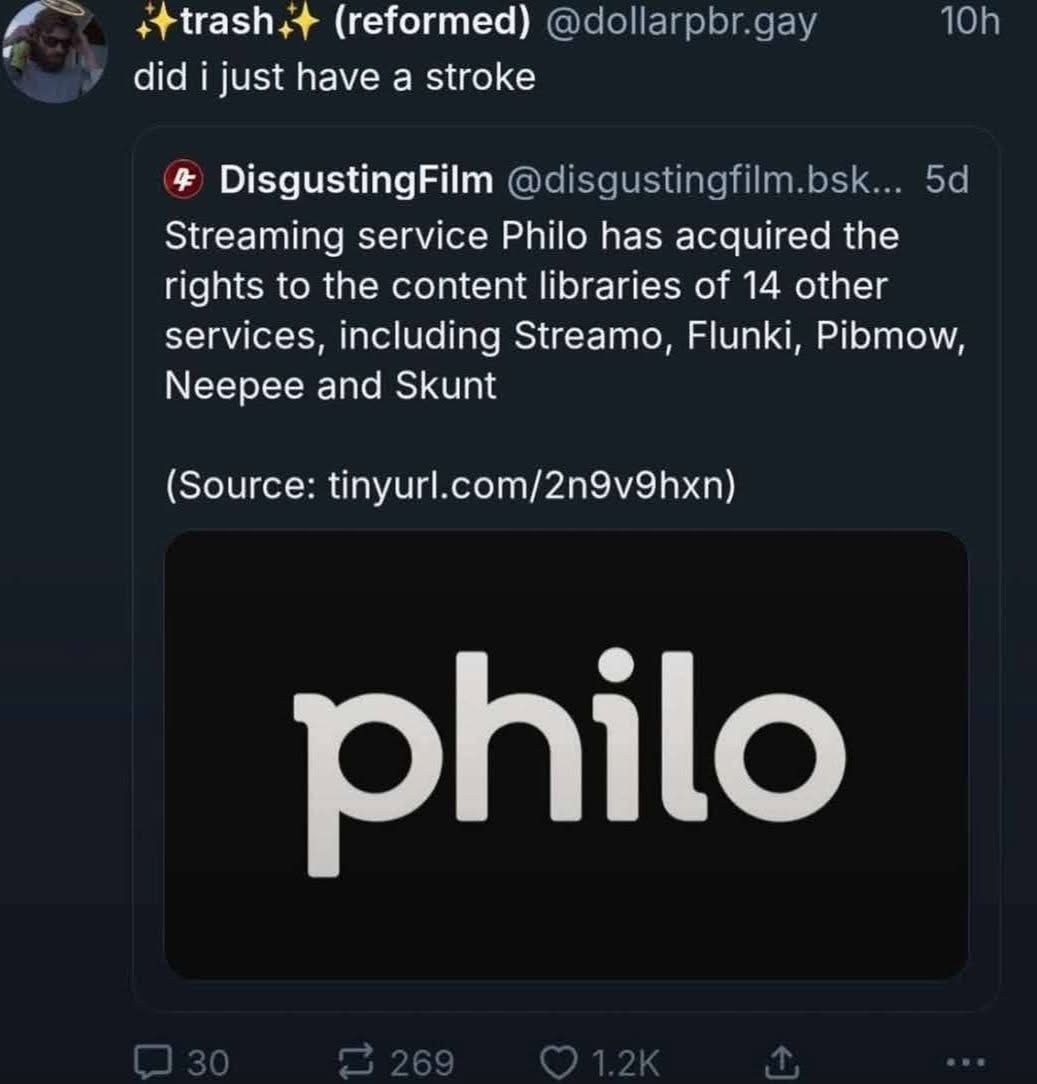1037x1084 pixels.
Task: Open the DisgustingFilm red avatar icon
Action: (183, 180)
